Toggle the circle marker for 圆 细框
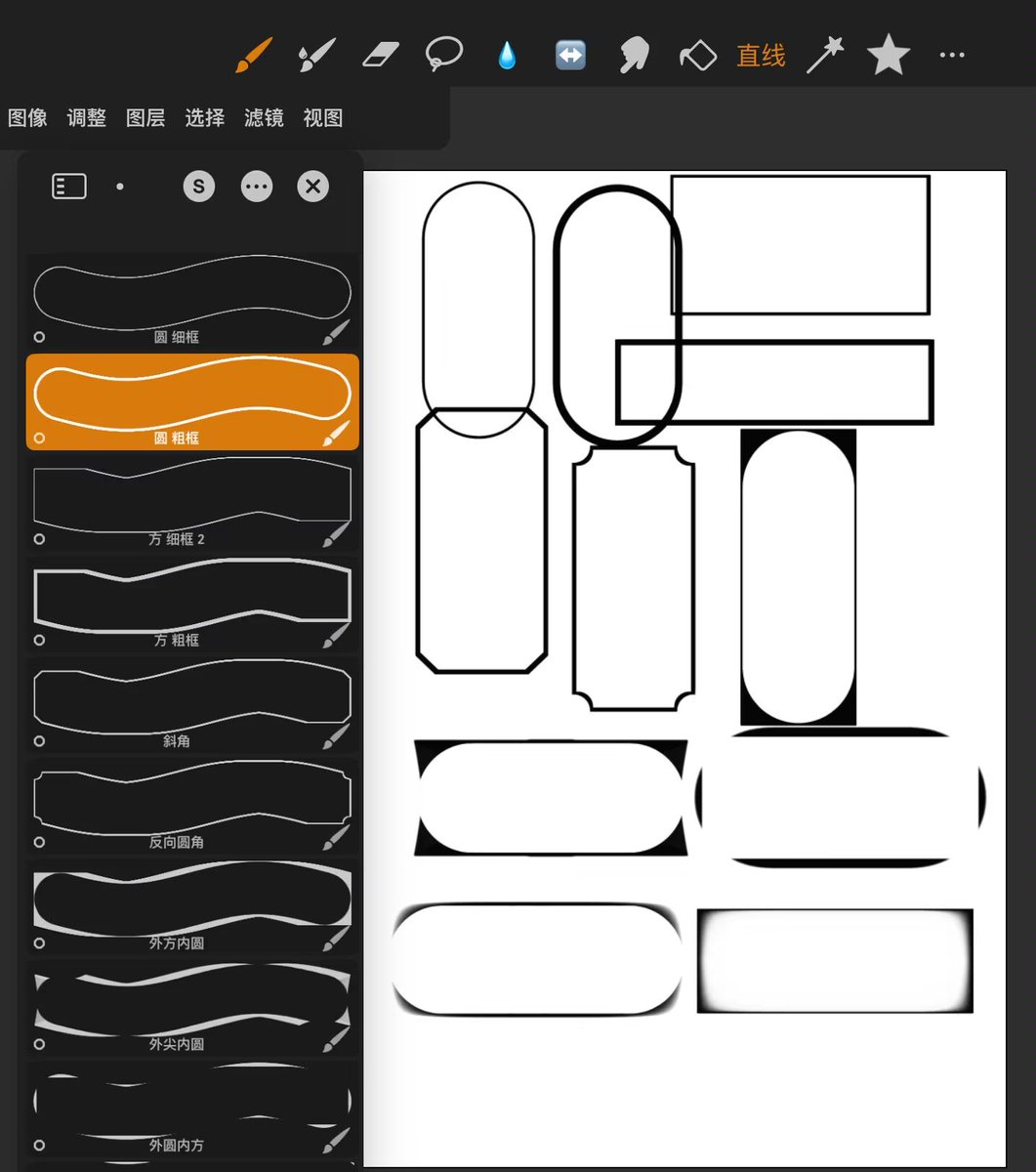The width and height of the screenshot is (1036, 1172). 39,337
